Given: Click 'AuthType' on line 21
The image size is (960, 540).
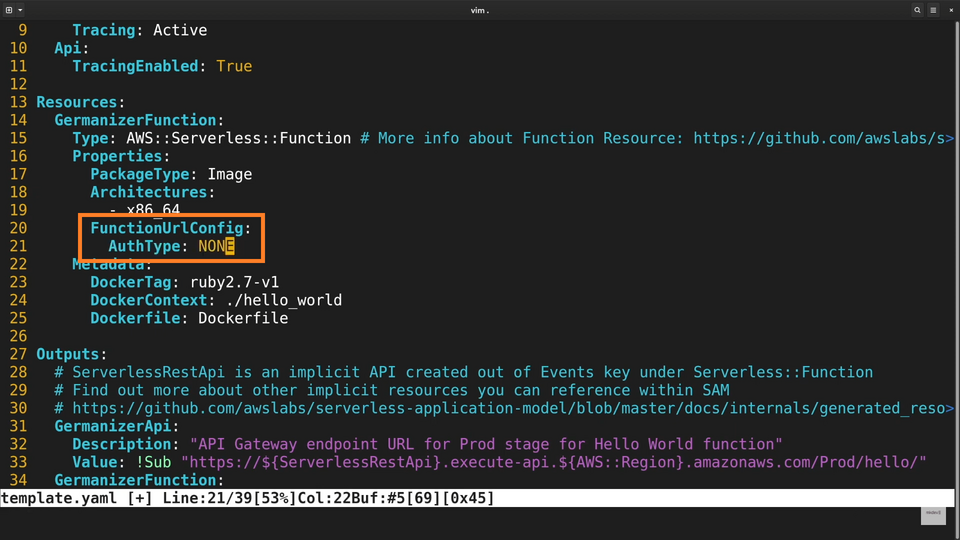Looking at the screenshot, I should pos(144,246).
